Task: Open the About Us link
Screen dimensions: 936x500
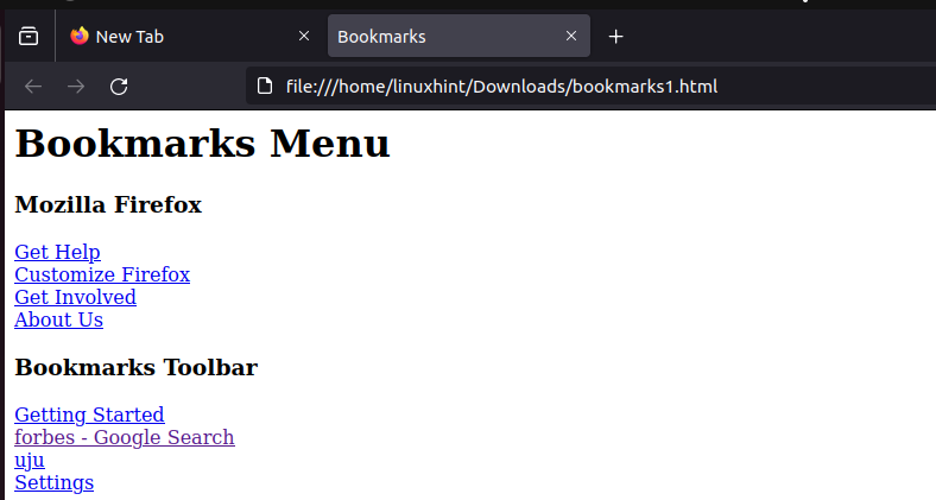Action: click(x=58, y=320)
